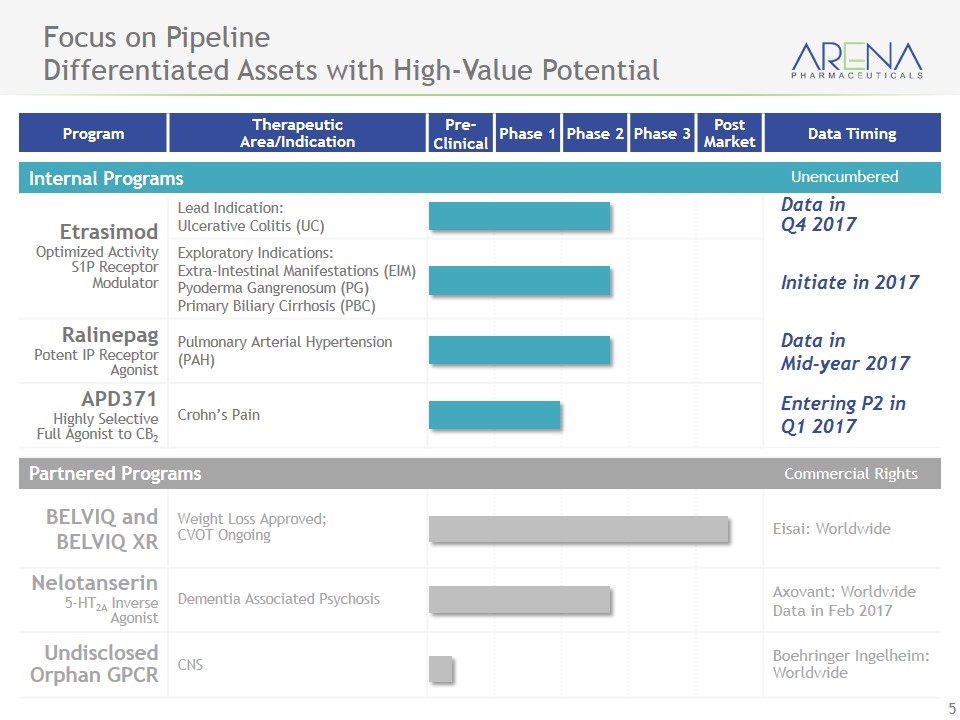Click the small gray CNS progress bar

click(x=440, y=669)
